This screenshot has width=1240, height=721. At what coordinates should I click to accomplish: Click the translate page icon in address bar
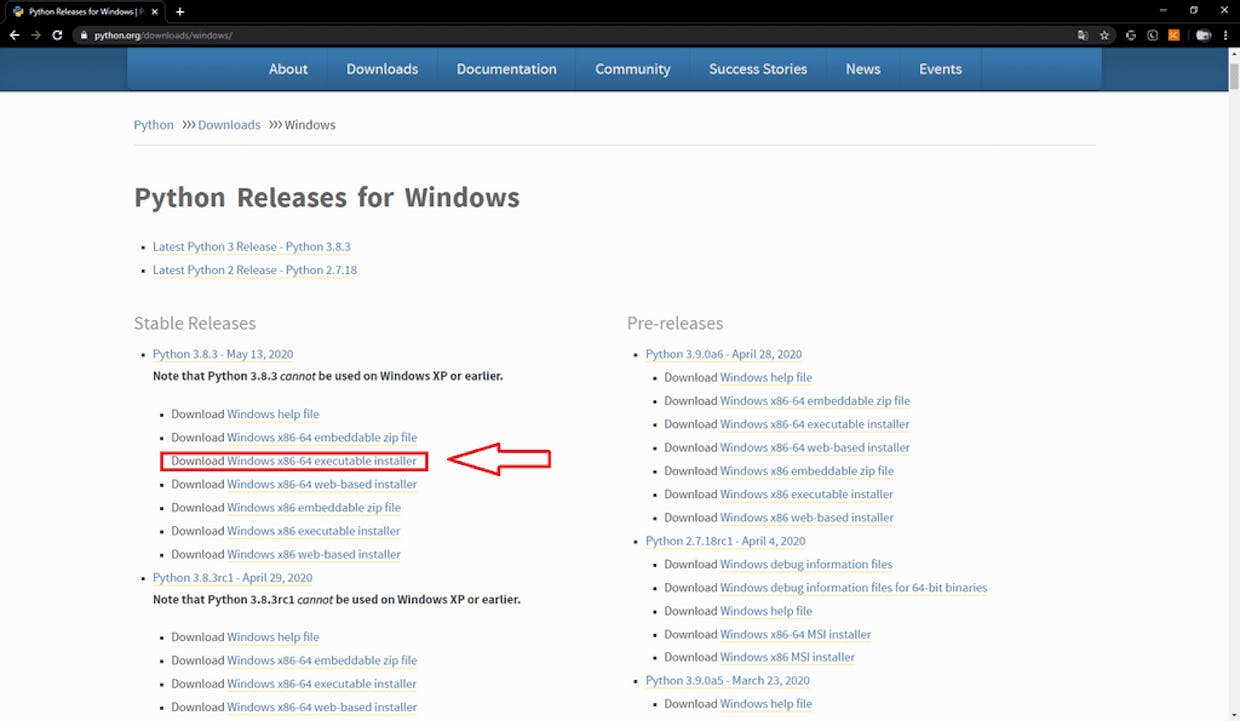(x=1082, y=35)
